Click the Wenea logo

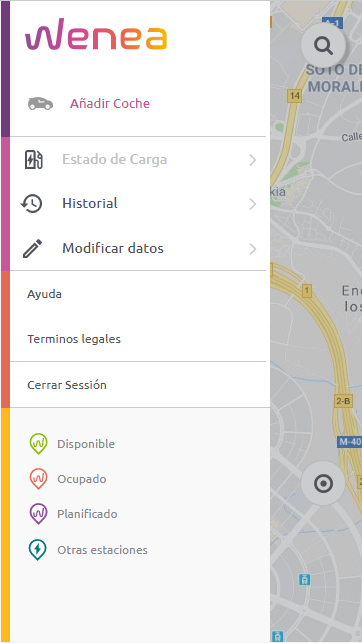(96, 34)
